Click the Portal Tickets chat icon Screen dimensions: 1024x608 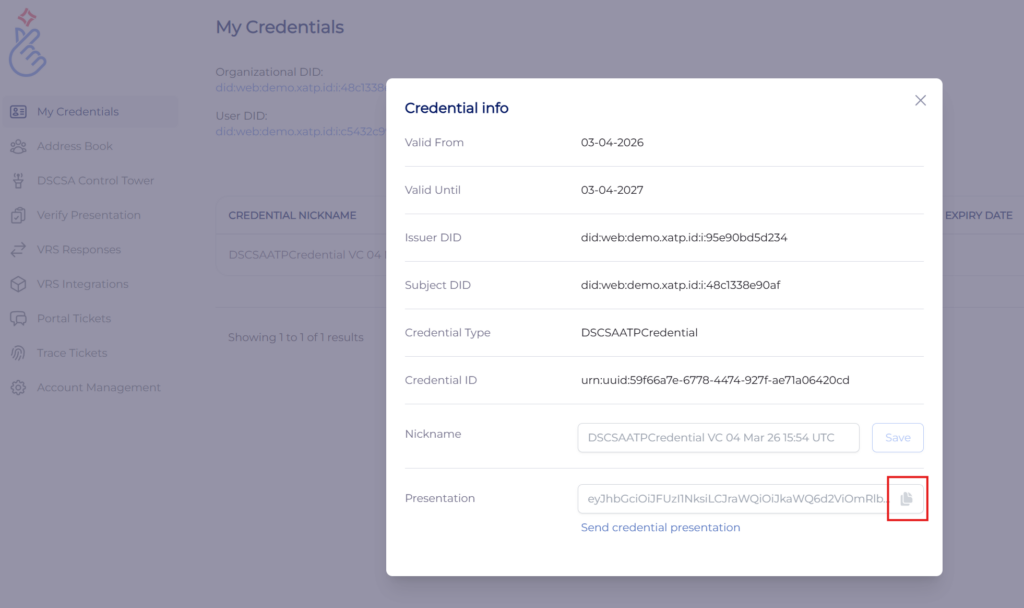[x=18, y=319]
